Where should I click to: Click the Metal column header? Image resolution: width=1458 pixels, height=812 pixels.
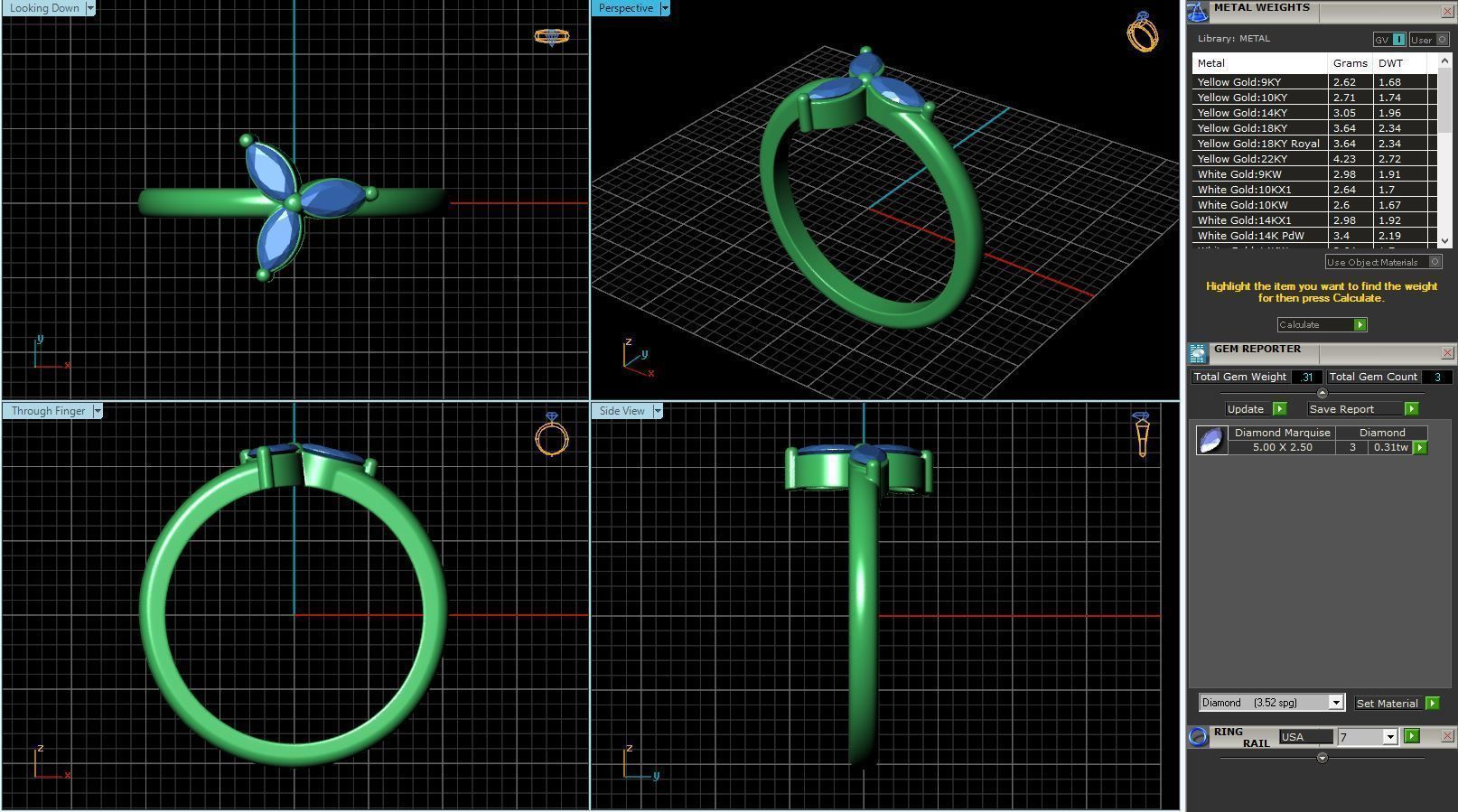tap(1260, 63)
